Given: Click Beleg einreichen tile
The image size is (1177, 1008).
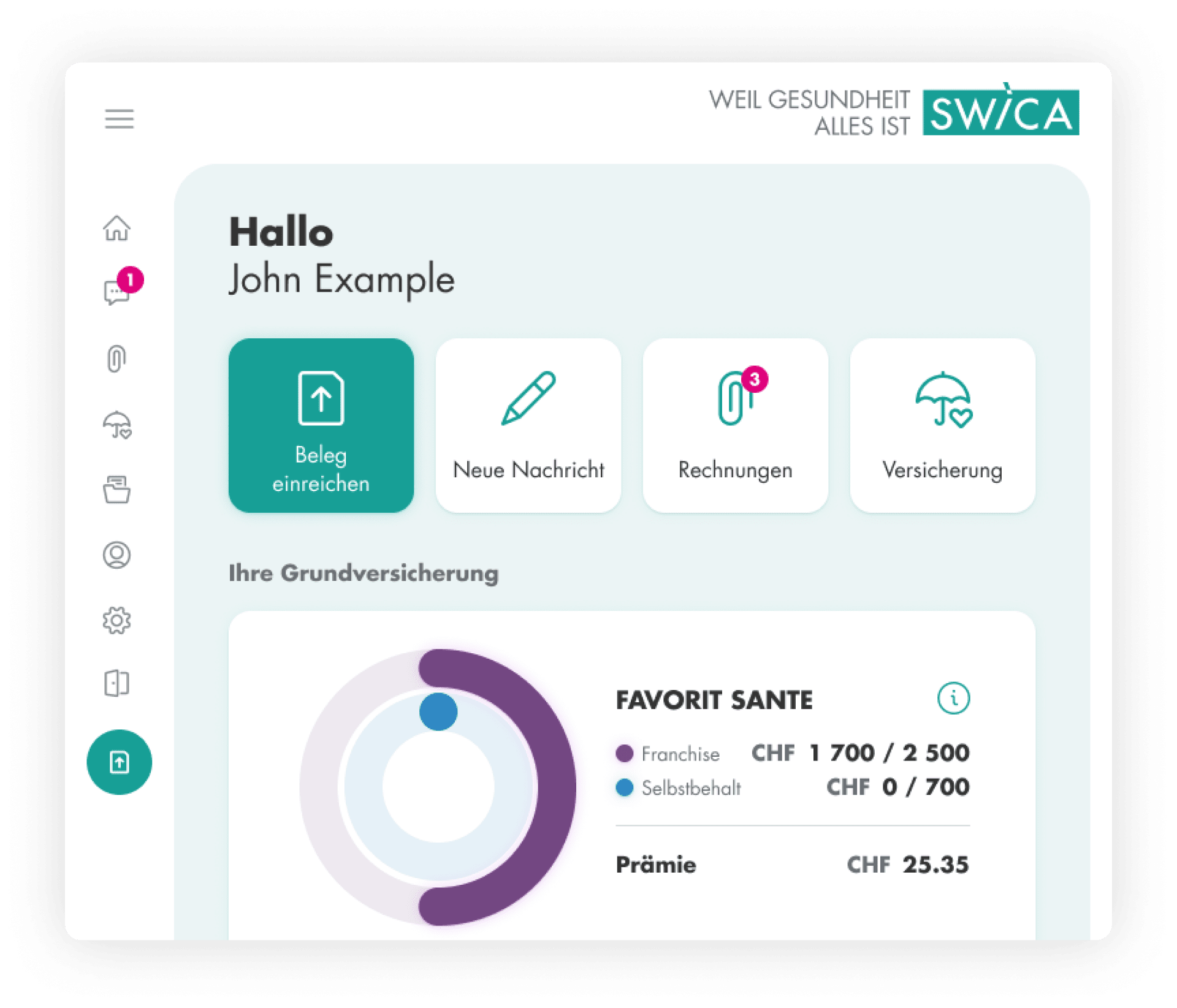Looking at the screenshot, I should click(x=321, y=425).
